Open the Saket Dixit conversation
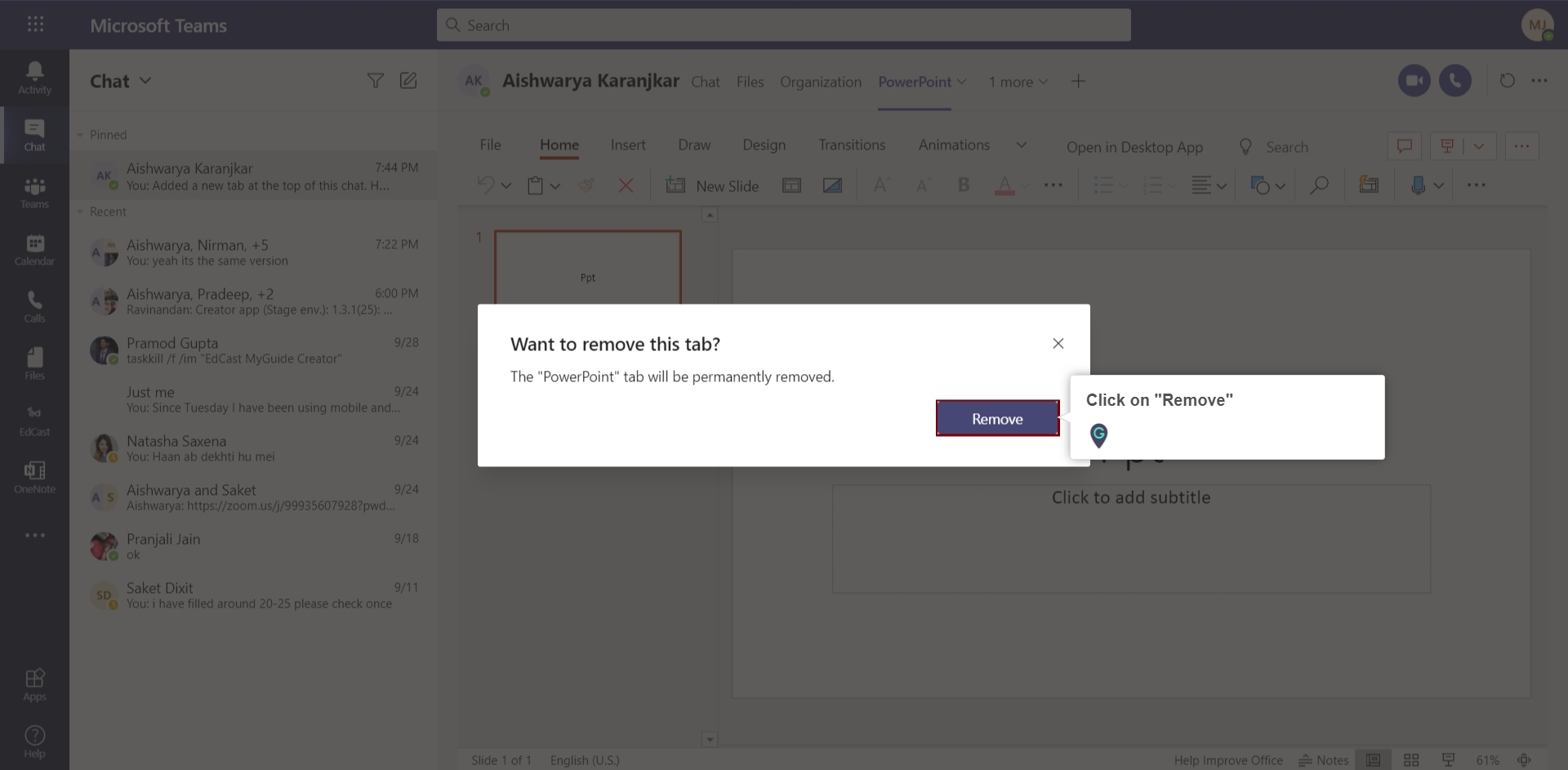Image resolution: width=1568 pixels, height=770 pixels. tap(253, 595)
